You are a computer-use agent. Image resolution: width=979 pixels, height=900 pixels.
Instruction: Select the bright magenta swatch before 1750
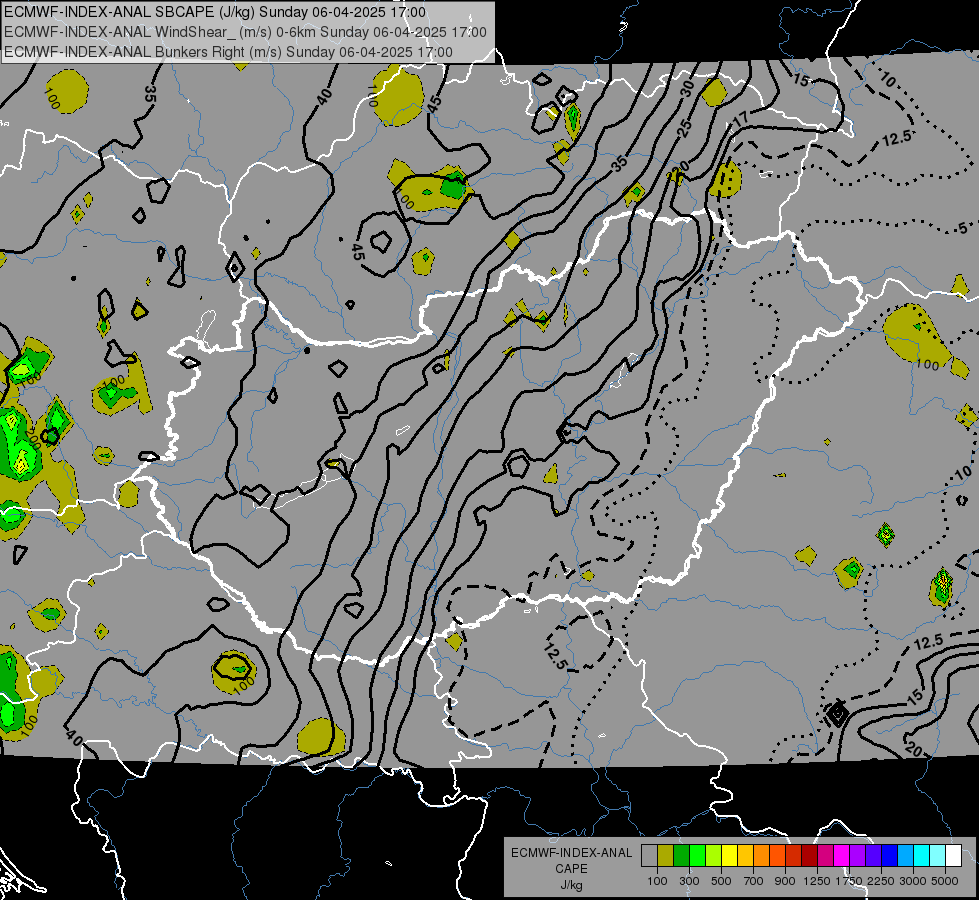pyautogui.click(x=842, y=855)
